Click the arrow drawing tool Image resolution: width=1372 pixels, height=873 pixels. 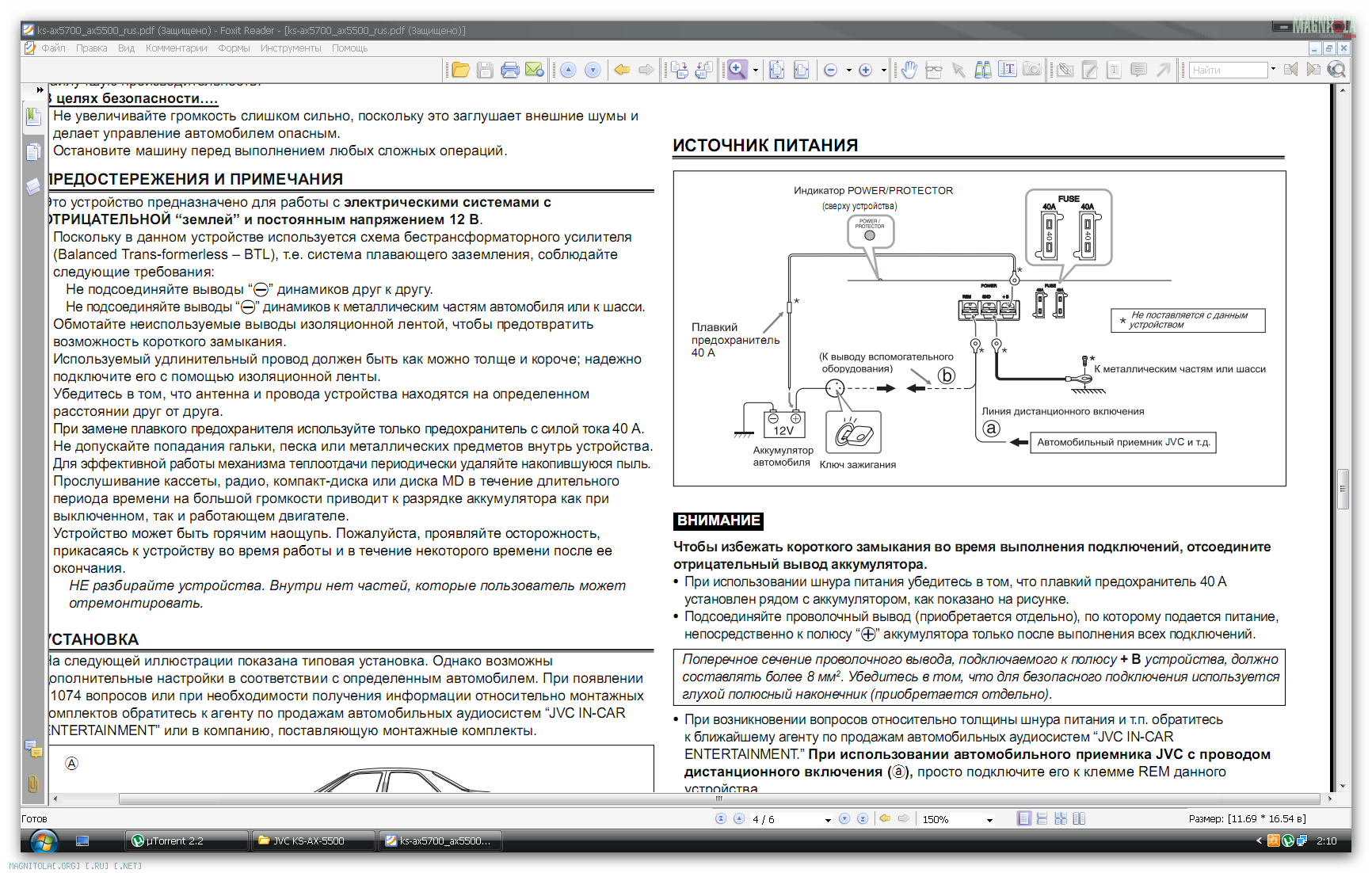click(1163, 70)
